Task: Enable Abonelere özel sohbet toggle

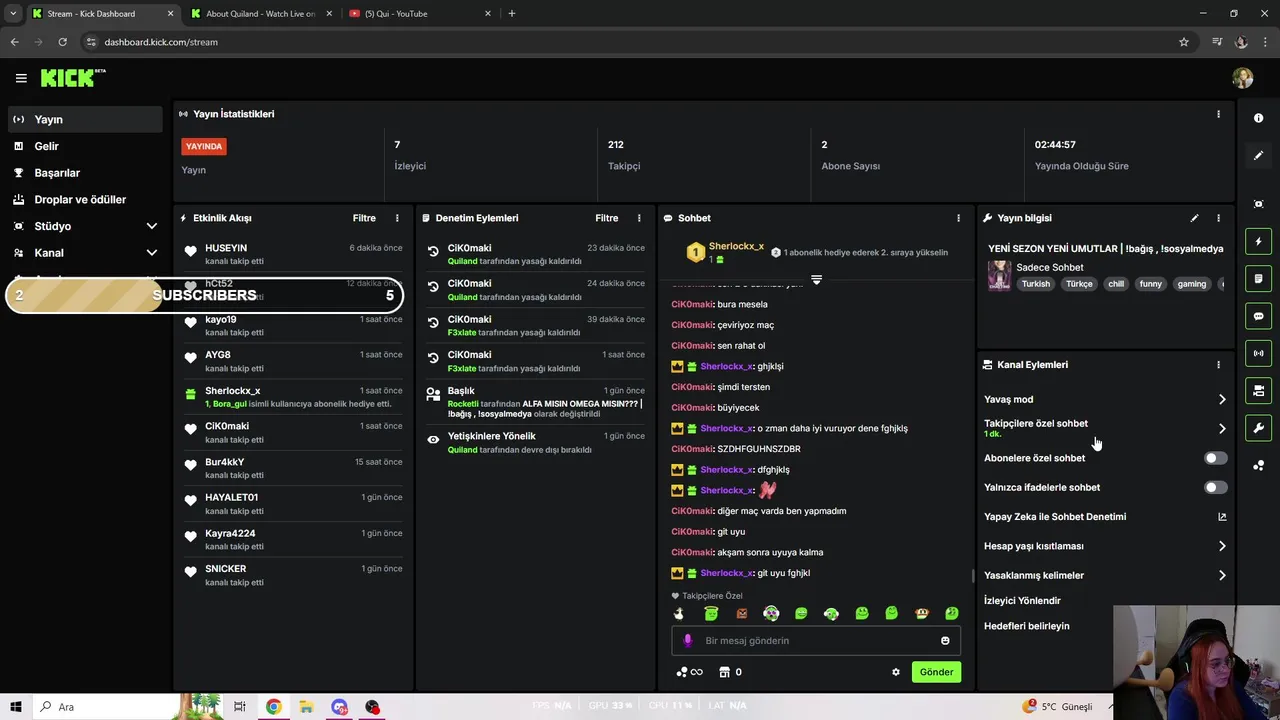Action: coord(1215,458)
